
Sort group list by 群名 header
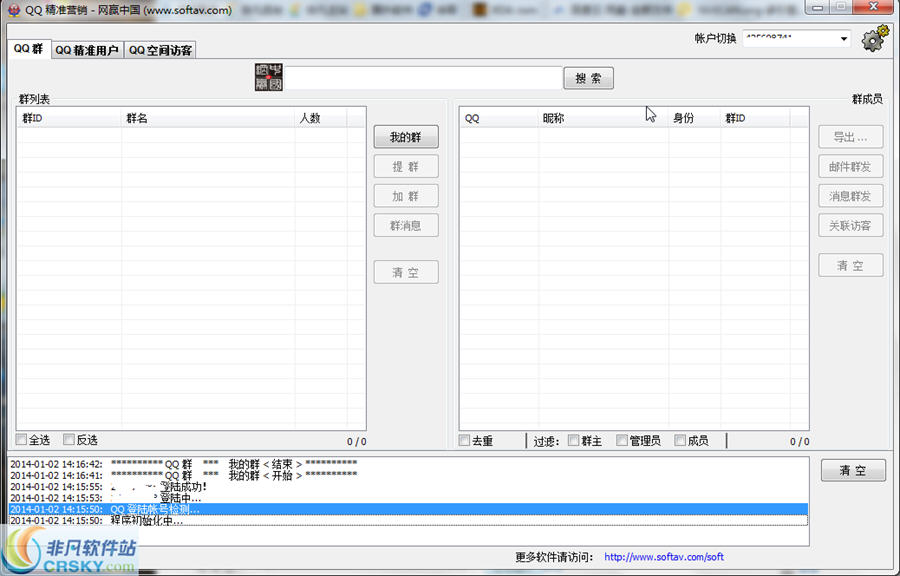(x=208, y=118)
